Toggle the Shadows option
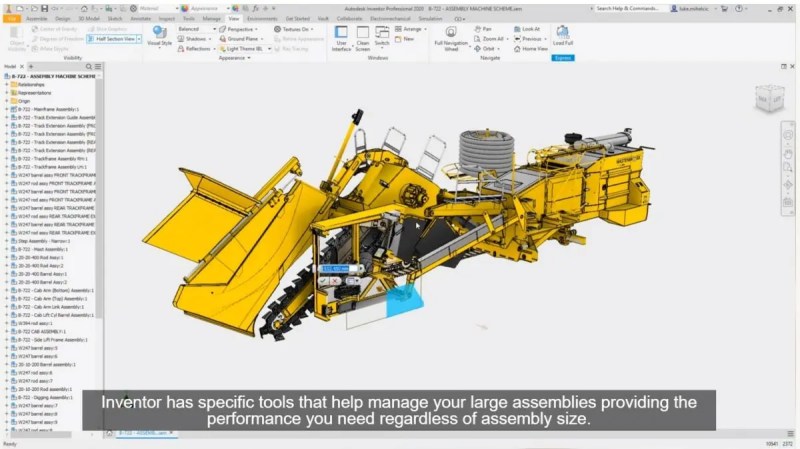 click(192, 39)
